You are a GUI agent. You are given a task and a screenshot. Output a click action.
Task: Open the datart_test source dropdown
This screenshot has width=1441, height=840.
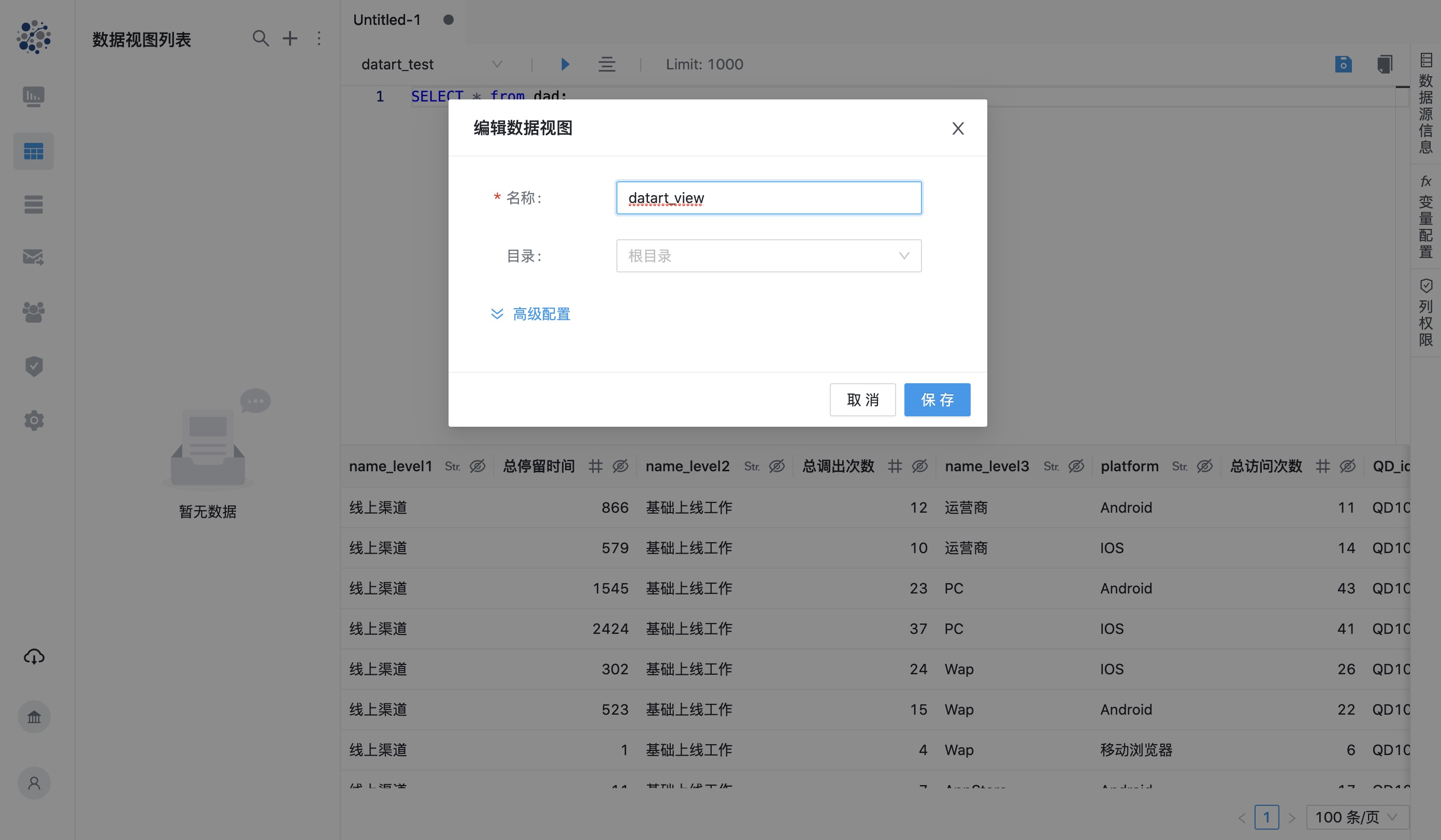(431, 64)
